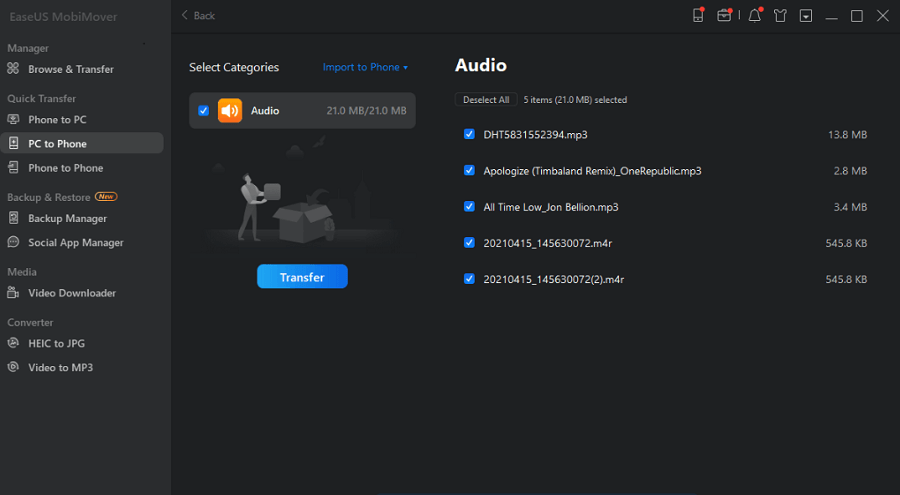Expand the Import to Phone dropdown
900x495 pixels.
point(365,67)
